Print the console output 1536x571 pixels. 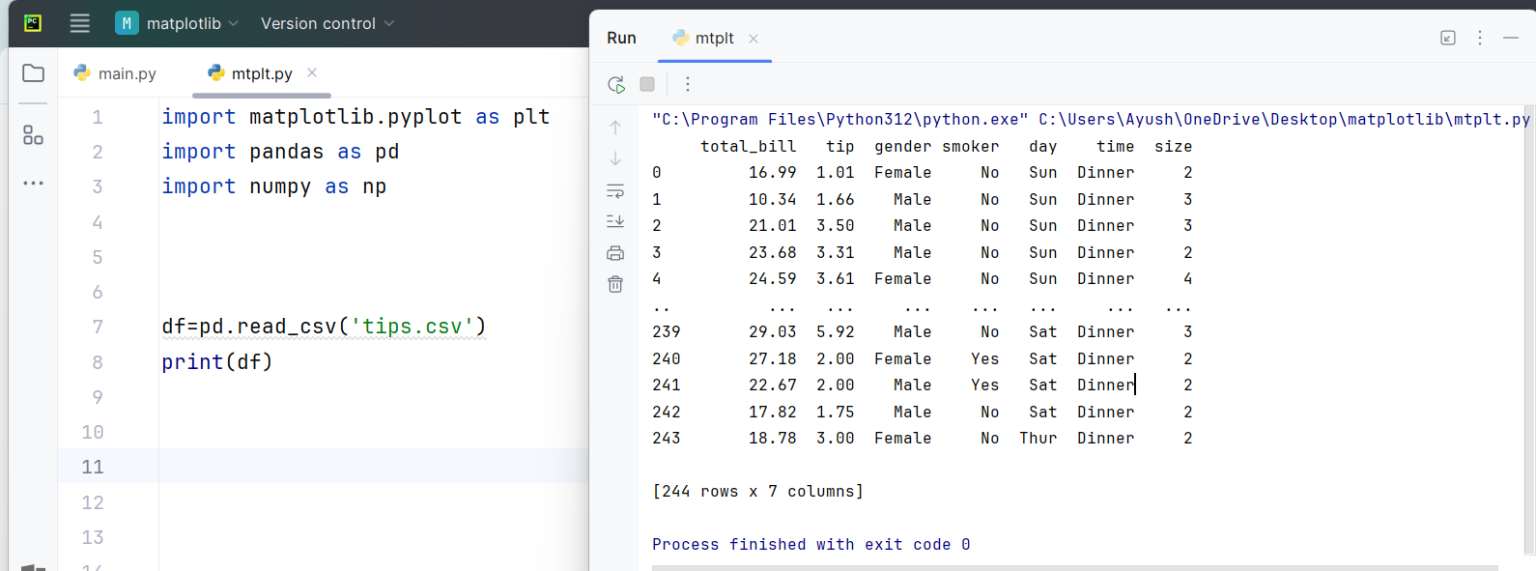coord(615,253)
